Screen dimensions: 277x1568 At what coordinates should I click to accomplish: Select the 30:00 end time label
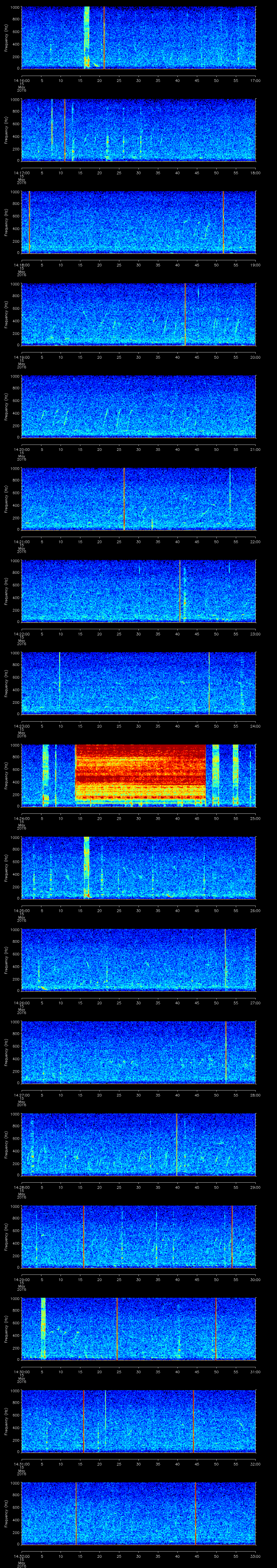(x=255, y=1279)
